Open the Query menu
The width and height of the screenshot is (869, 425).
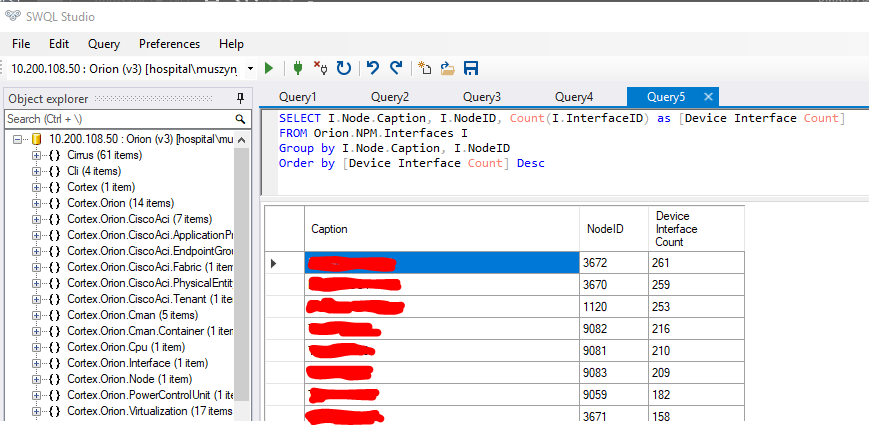click(104, 44)
